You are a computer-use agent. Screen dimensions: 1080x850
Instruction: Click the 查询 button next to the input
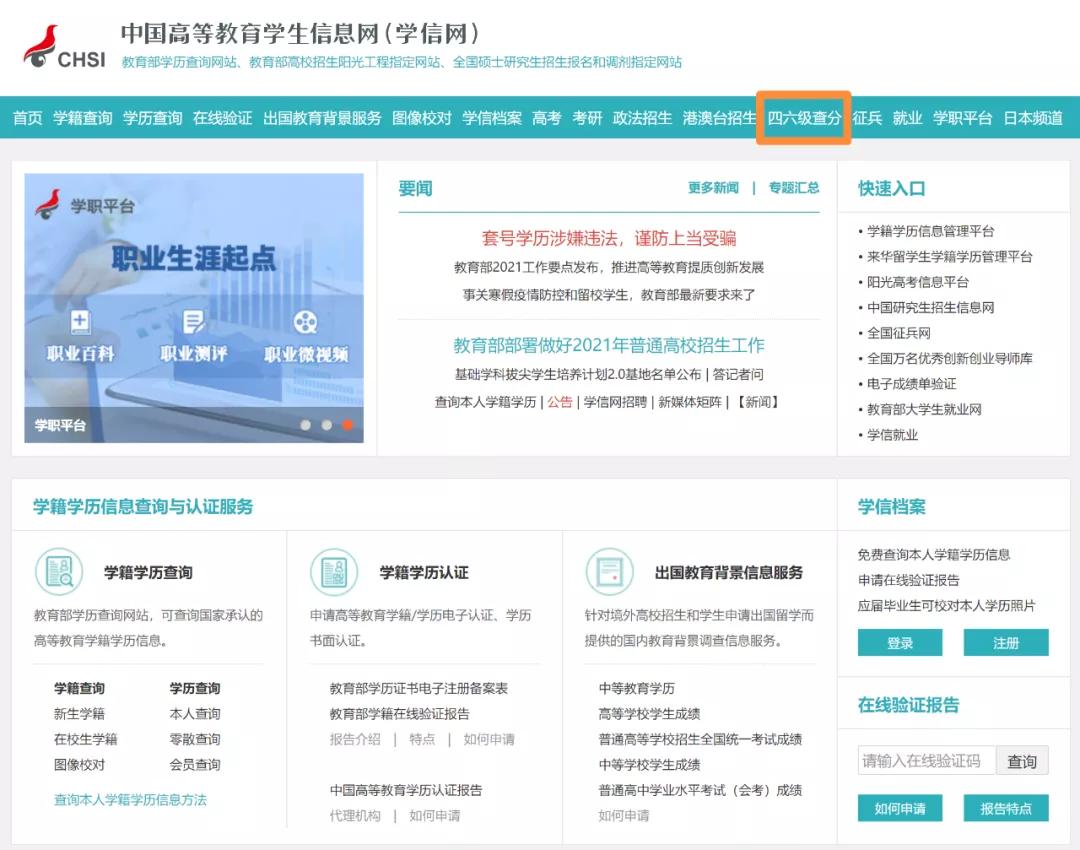[x=1022, y=761]
